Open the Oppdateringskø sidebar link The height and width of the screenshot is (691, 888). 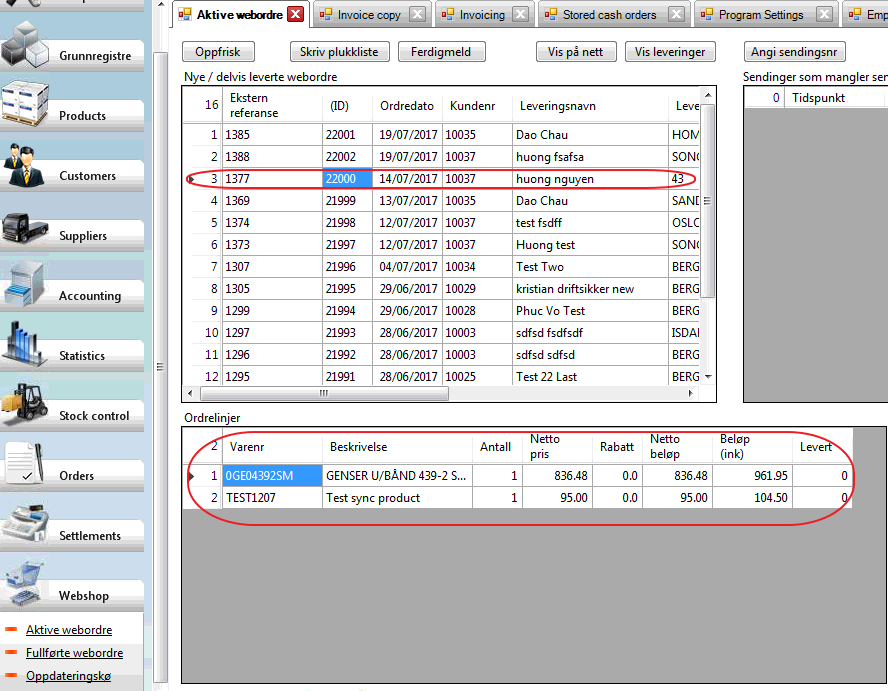[69, 676]
